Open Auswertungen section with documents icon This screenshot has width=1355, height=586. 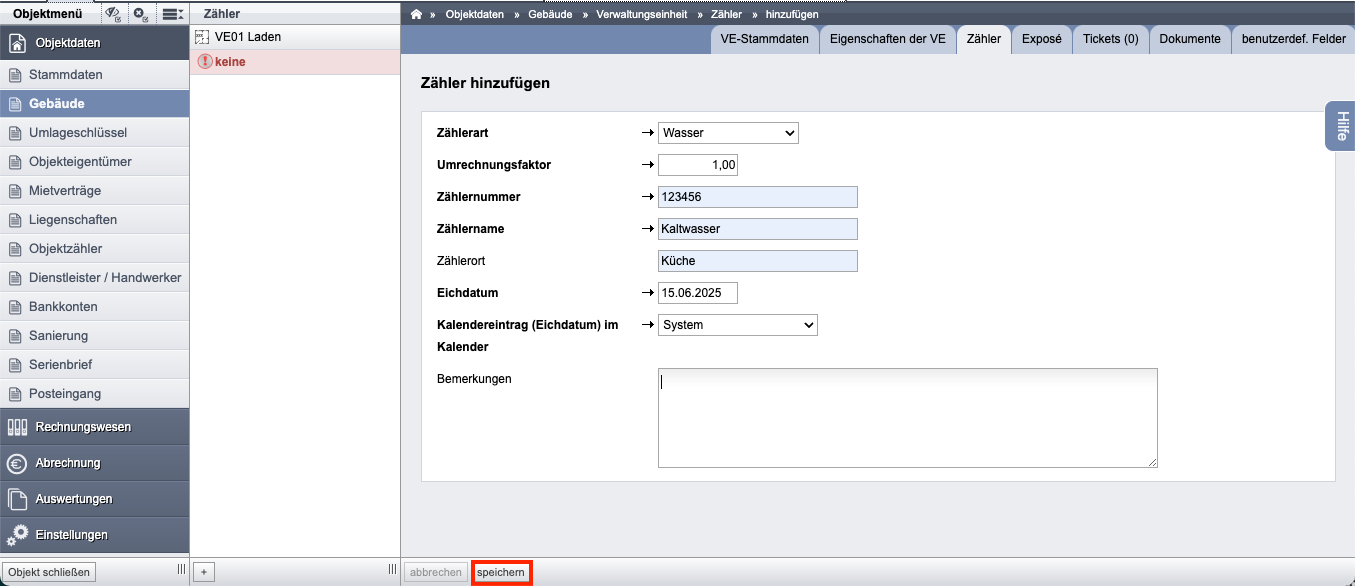point(94,499)
